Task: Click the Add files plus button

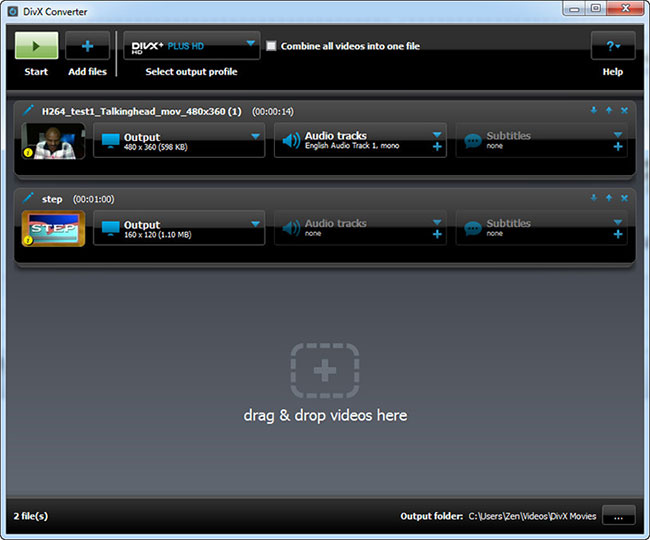Action: click(x=87, y=46)
